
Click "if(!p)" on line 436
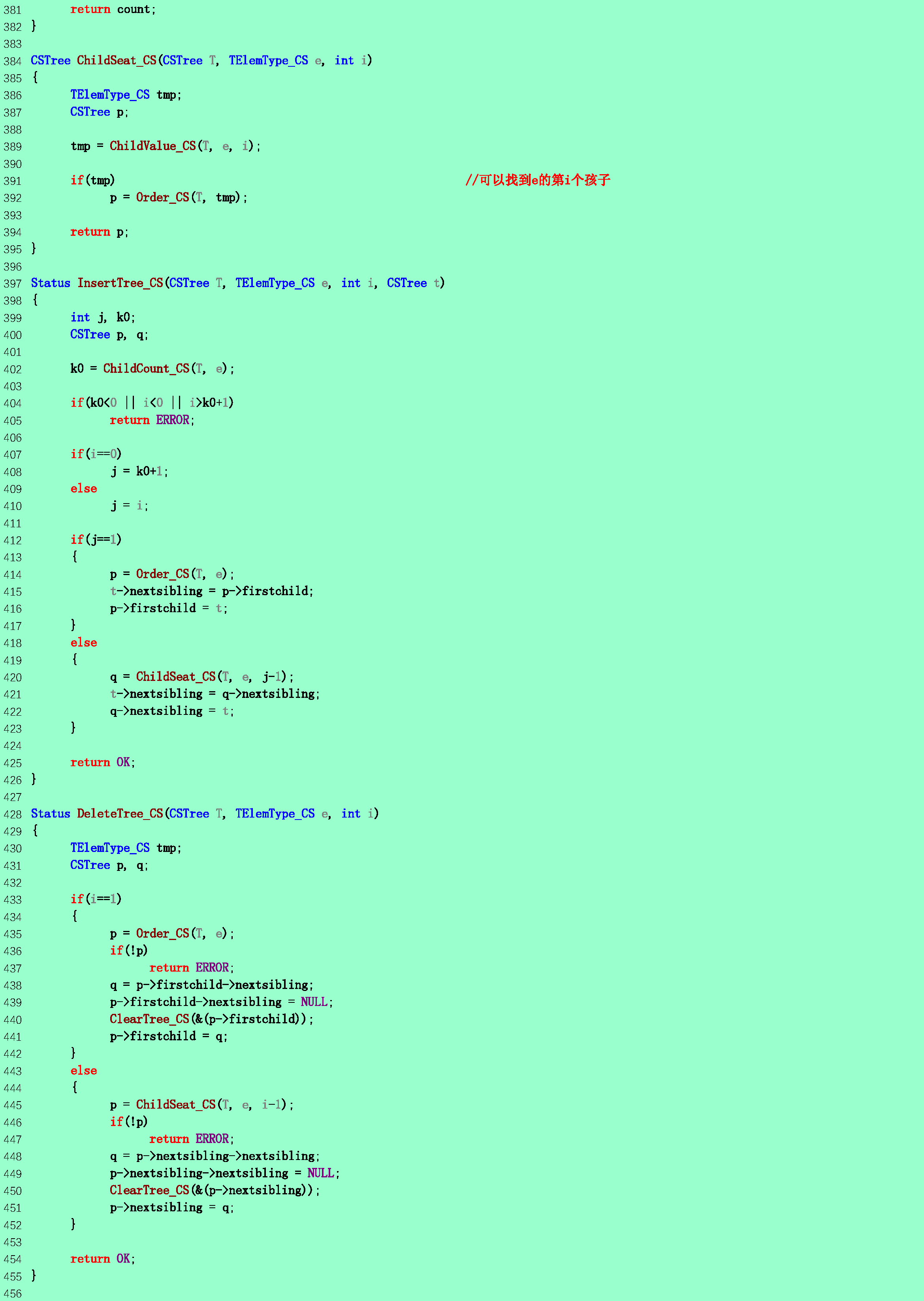coord(129,951)
